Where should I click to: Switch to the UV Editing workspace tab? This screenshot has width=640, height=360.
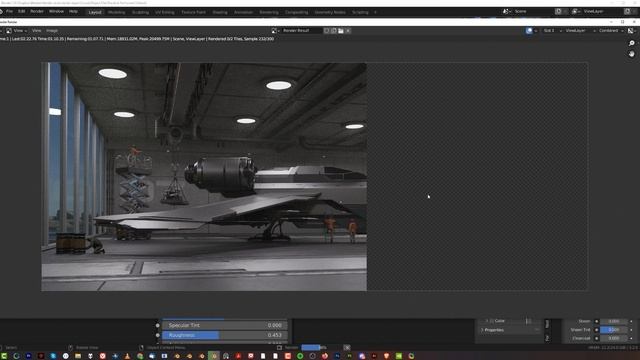[164, 12]
